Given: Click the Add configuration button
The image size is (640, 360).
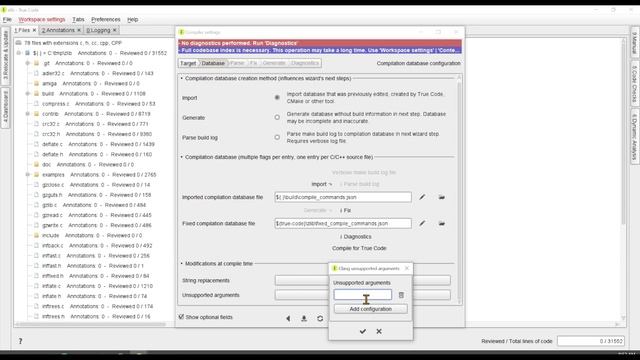Looking at the screenshot, I should (371, 309).
